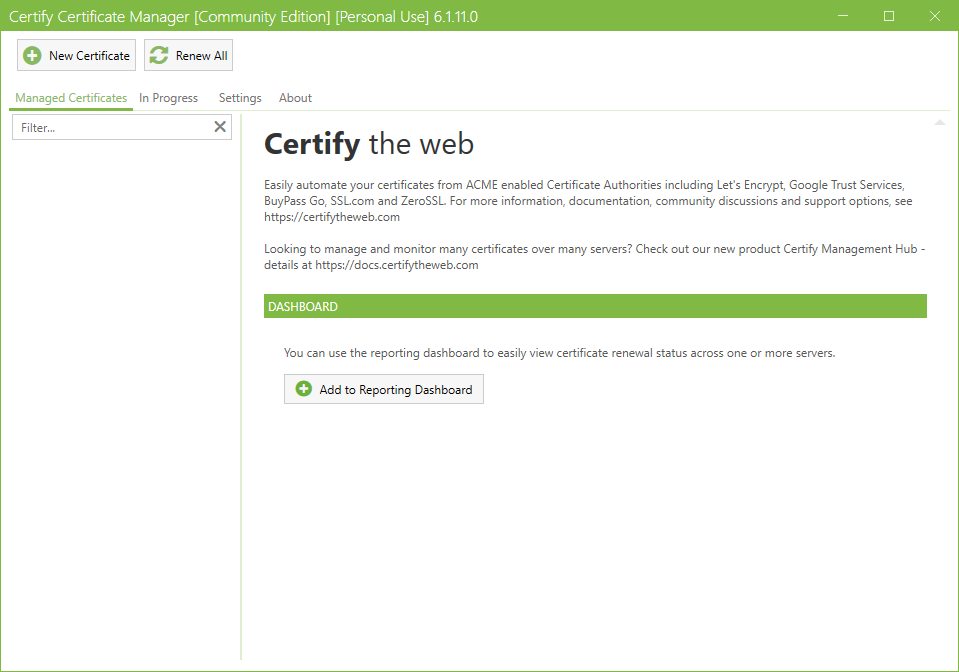Click the https://docs.certifytheweb.com text

pos(397,265)
